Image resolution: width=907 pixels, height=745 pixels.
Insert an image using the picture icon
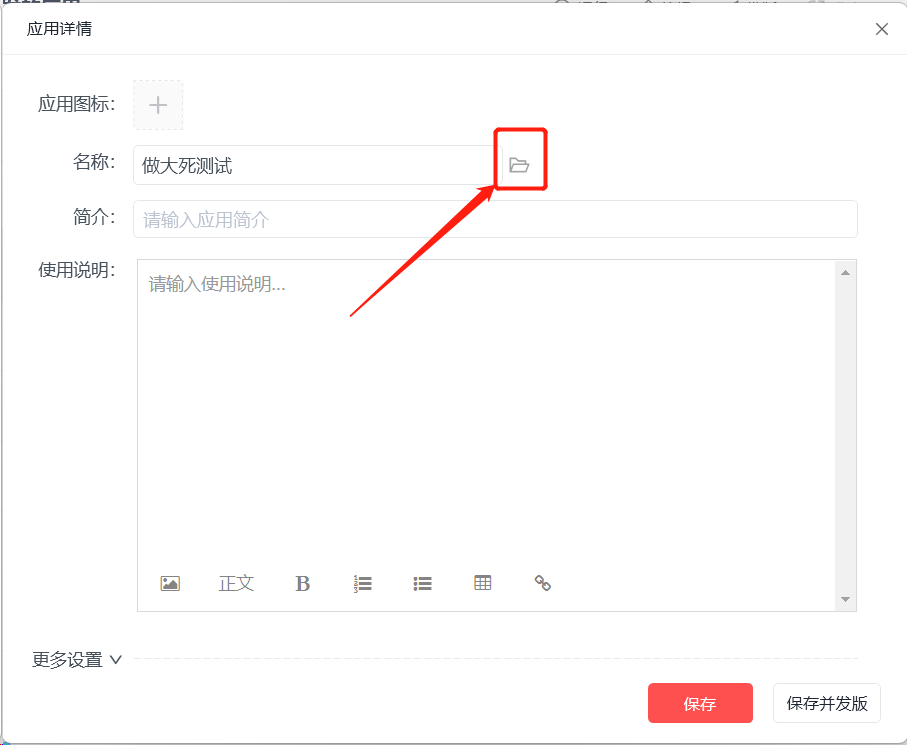[x=170, y=584]
